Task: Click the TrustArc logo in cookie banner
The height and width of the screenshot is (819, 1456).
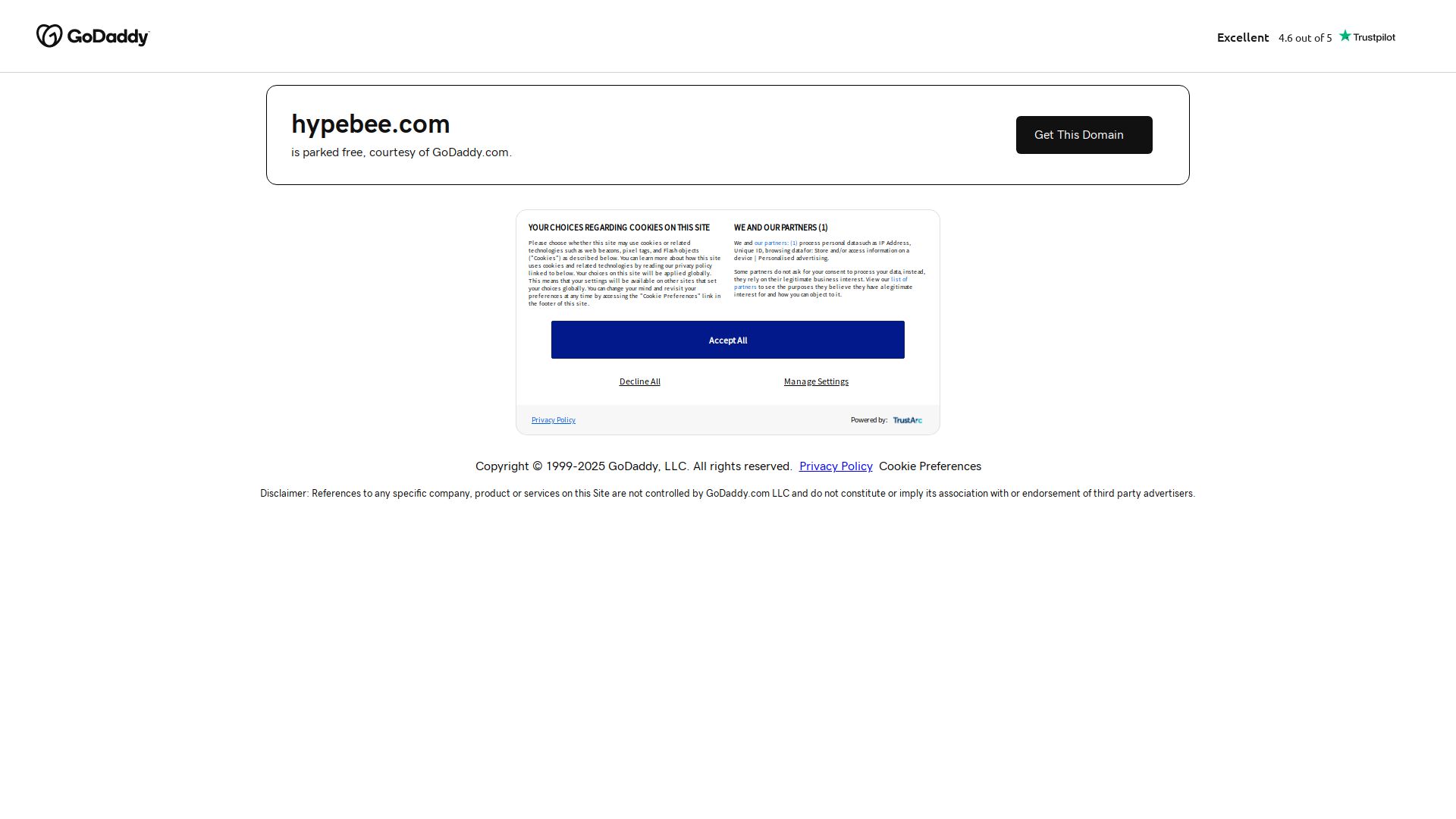Action: (x=907, y=420)
